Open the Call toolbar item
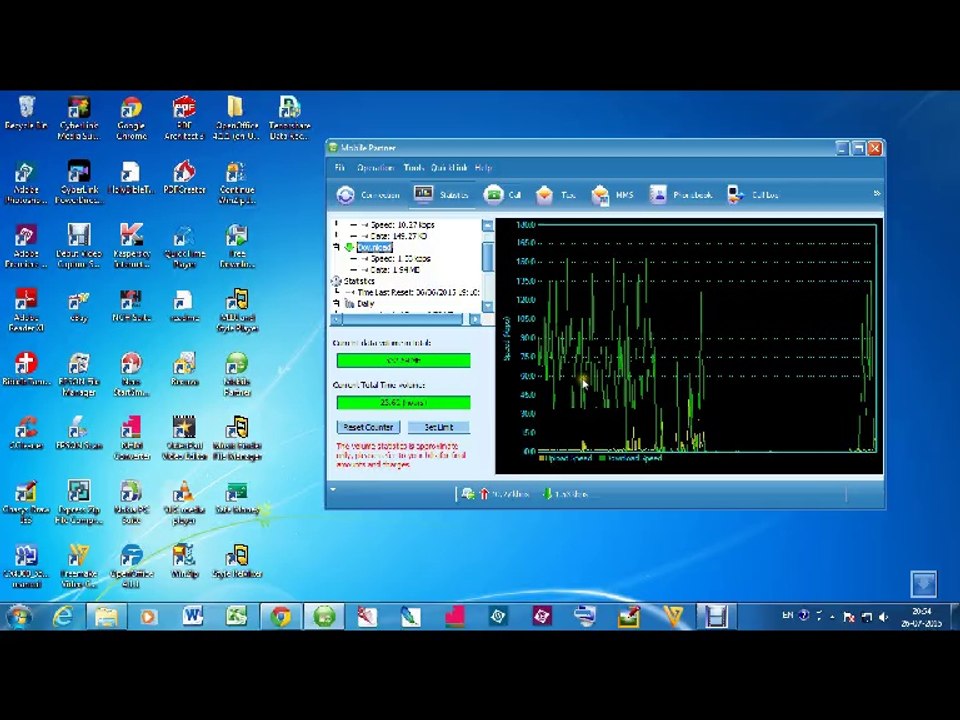 [502, 195]
